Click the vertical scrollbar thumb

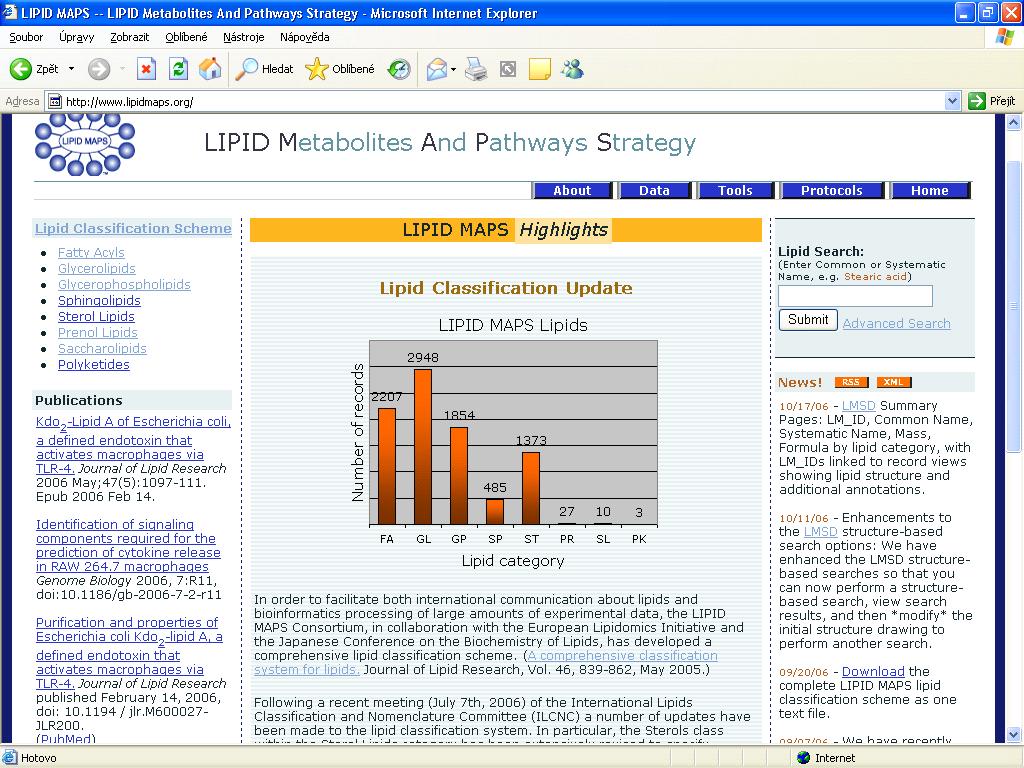[x=1014, y=306]
